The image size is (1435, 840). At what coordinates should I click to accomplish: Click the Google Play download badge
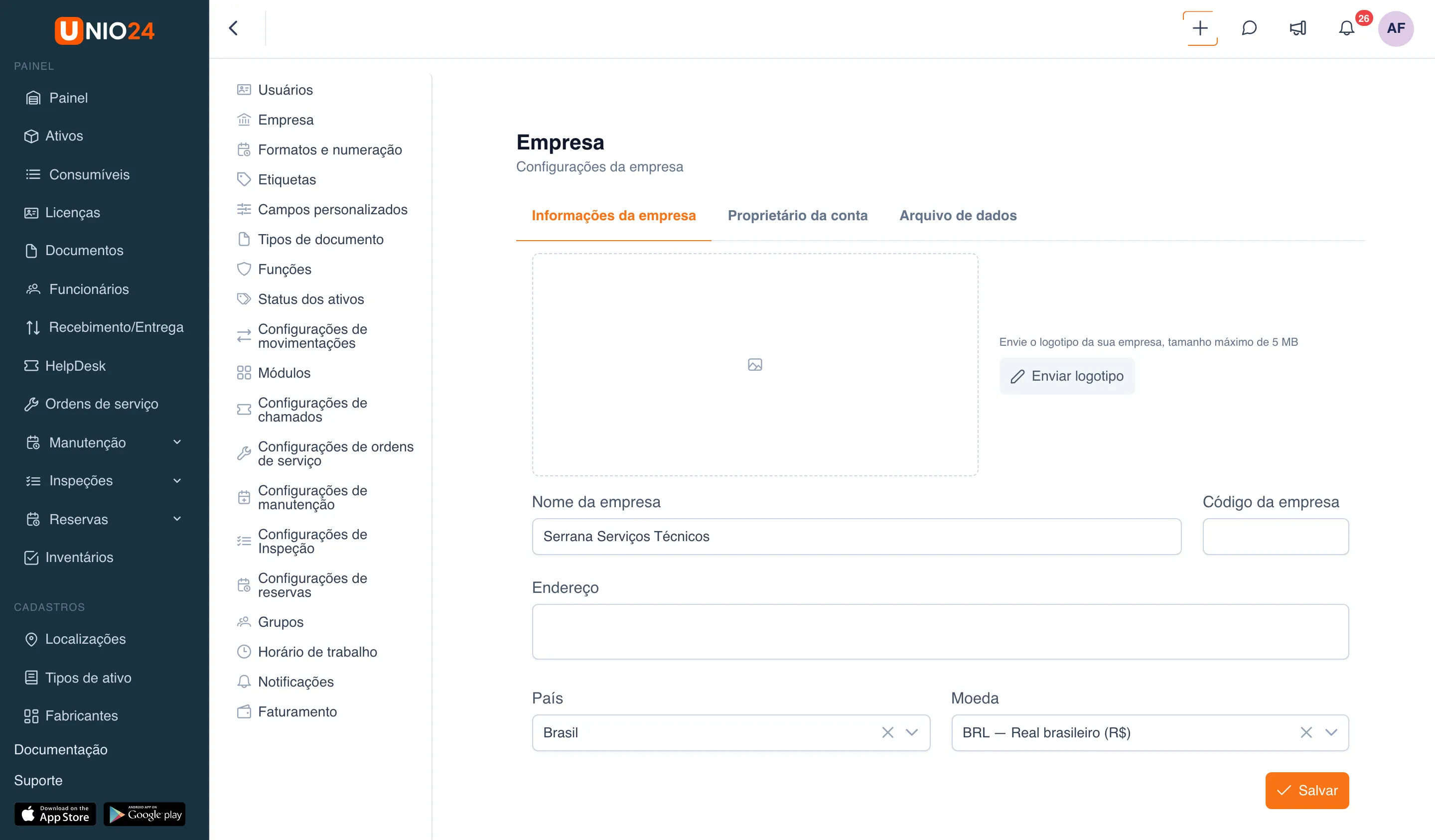144,814
